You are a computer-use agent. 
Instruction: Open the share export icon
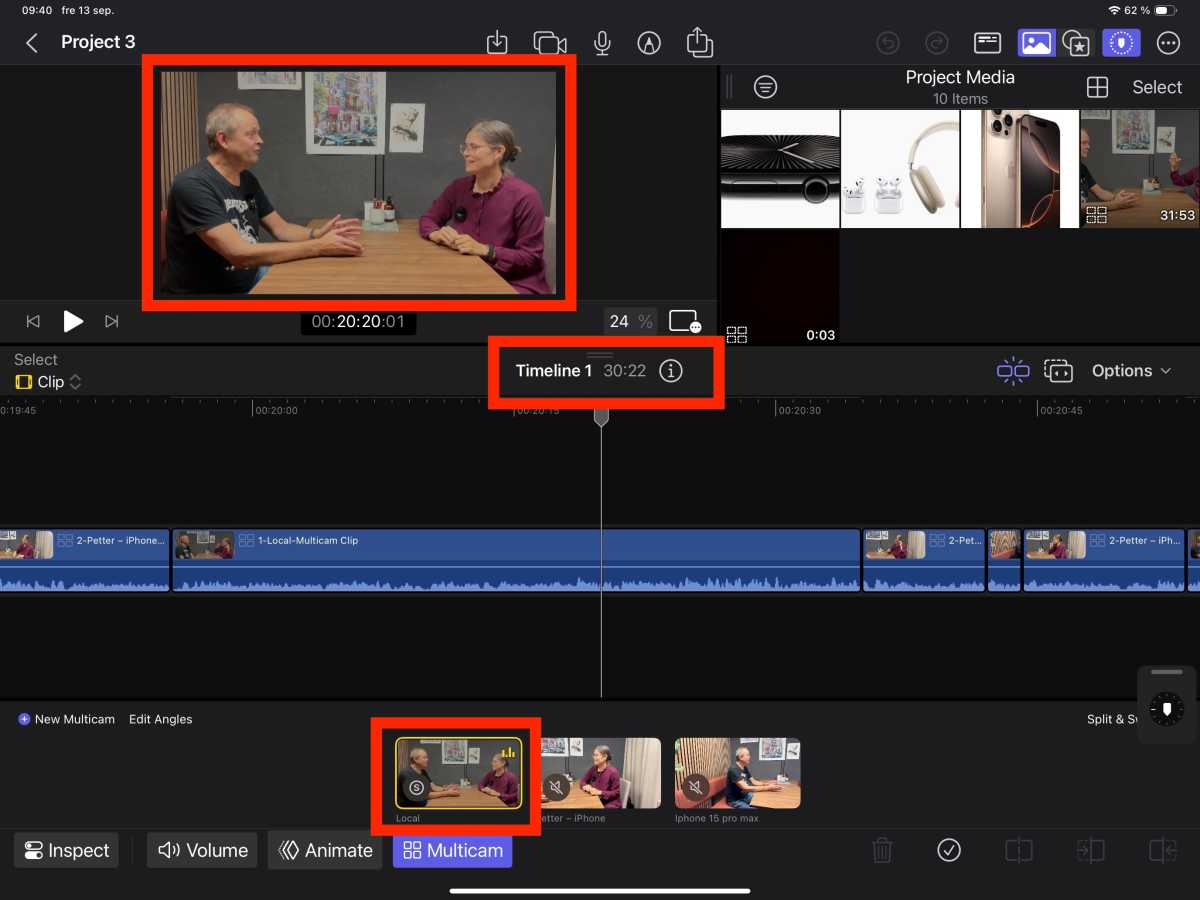[699, 42]
